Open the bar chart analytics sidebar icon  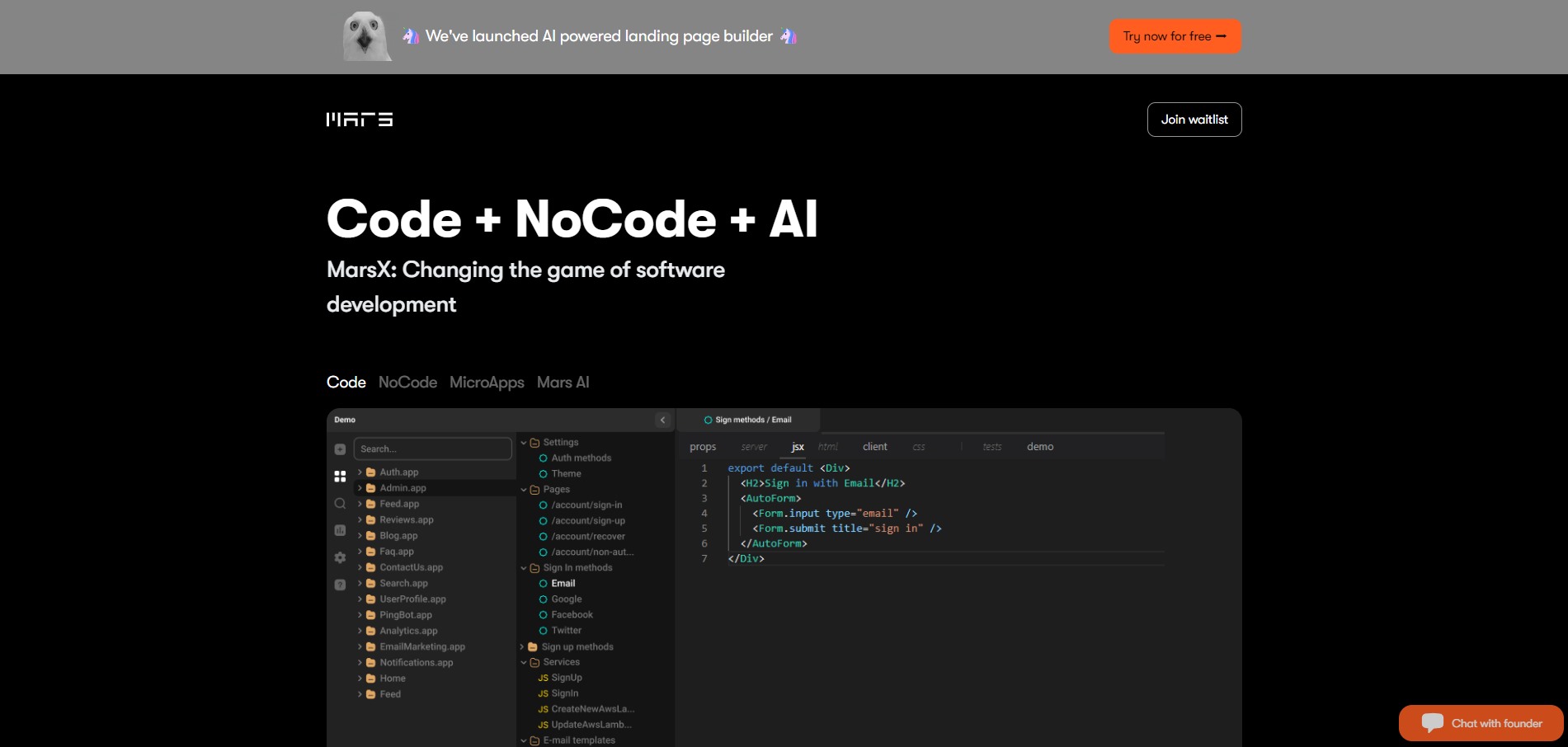[340, 530]
